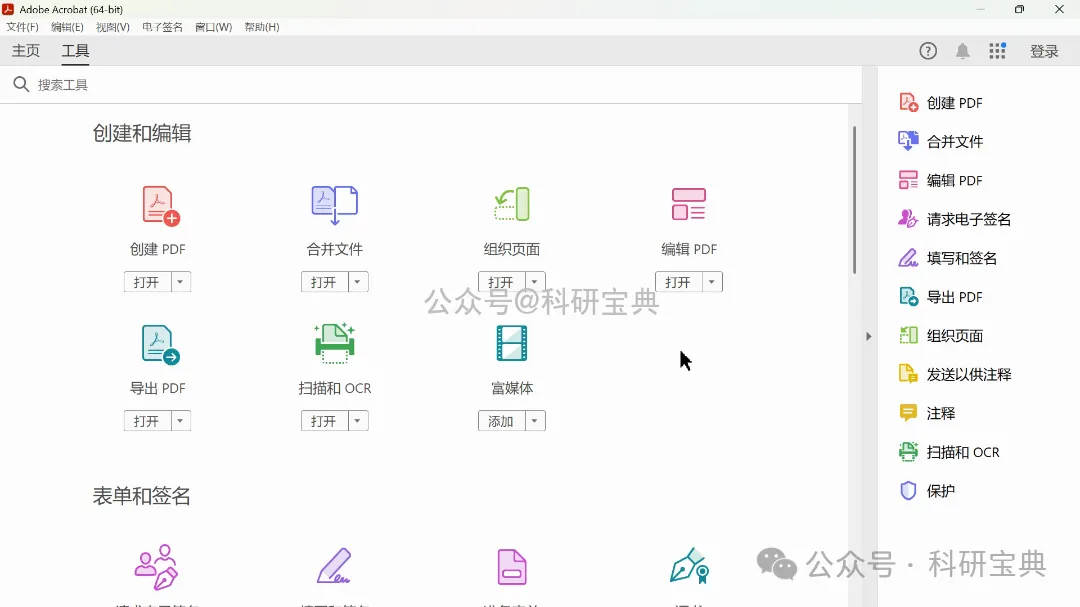The image size is (1080, 607).
Task: Expand dropdown arrow beside 组织页面 打开
Action: pyautogui.click(x=534, y=282)
